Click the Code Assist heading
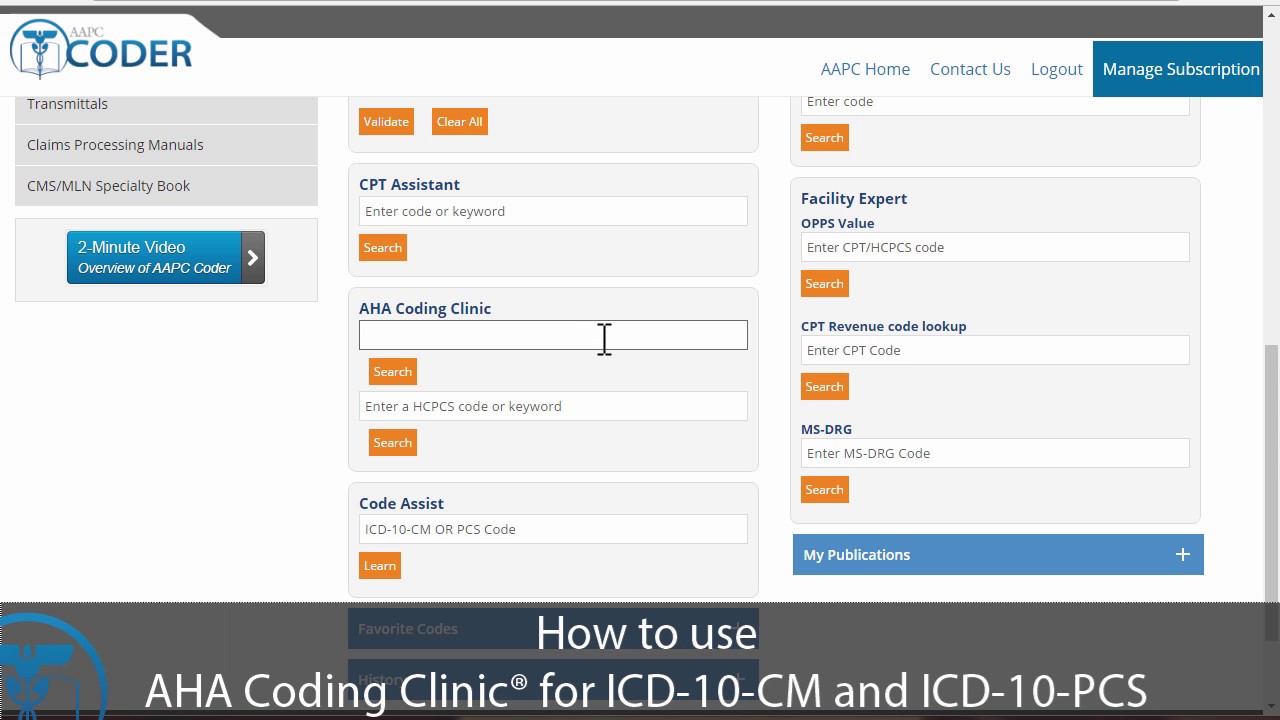1280x720 pixels. 401,503
